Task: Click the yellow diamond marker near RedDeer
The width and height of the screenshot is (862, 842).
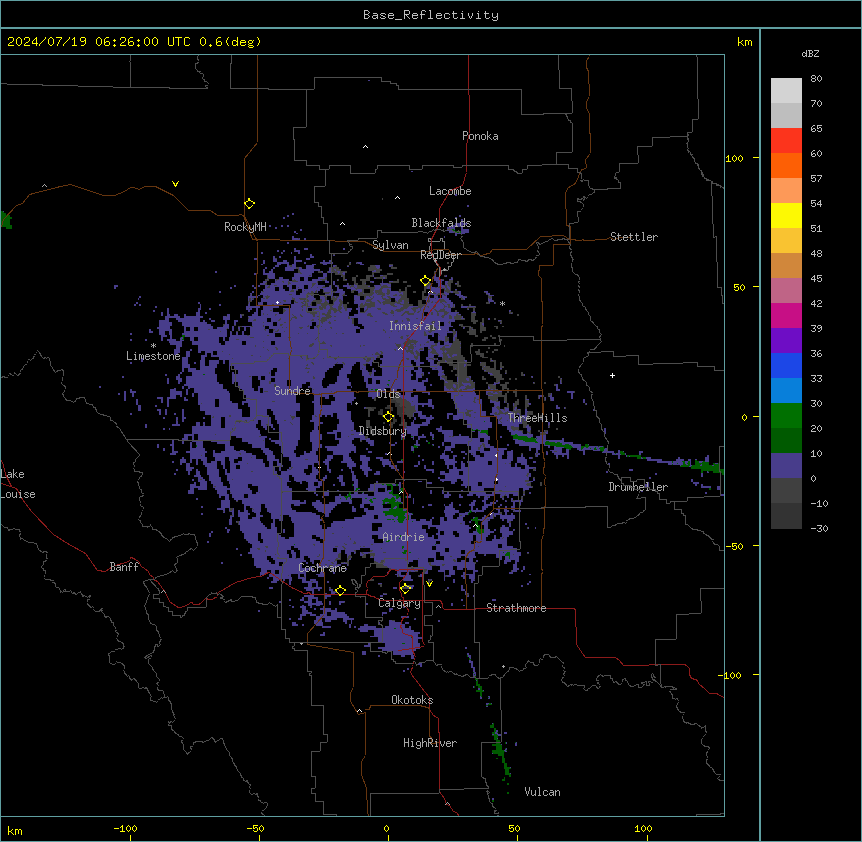Action: [x=426, y=281]
